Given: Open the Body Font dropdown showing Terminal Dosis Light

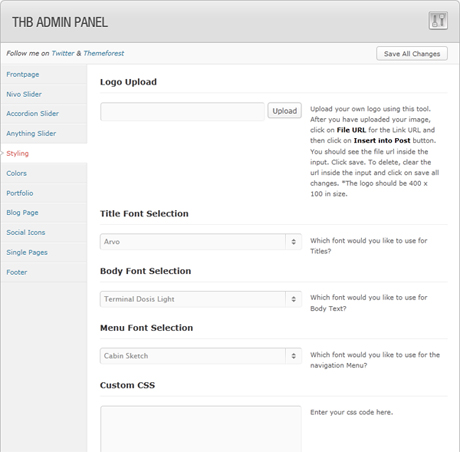Looking at the screenshot, I should (x=201, y=299).
